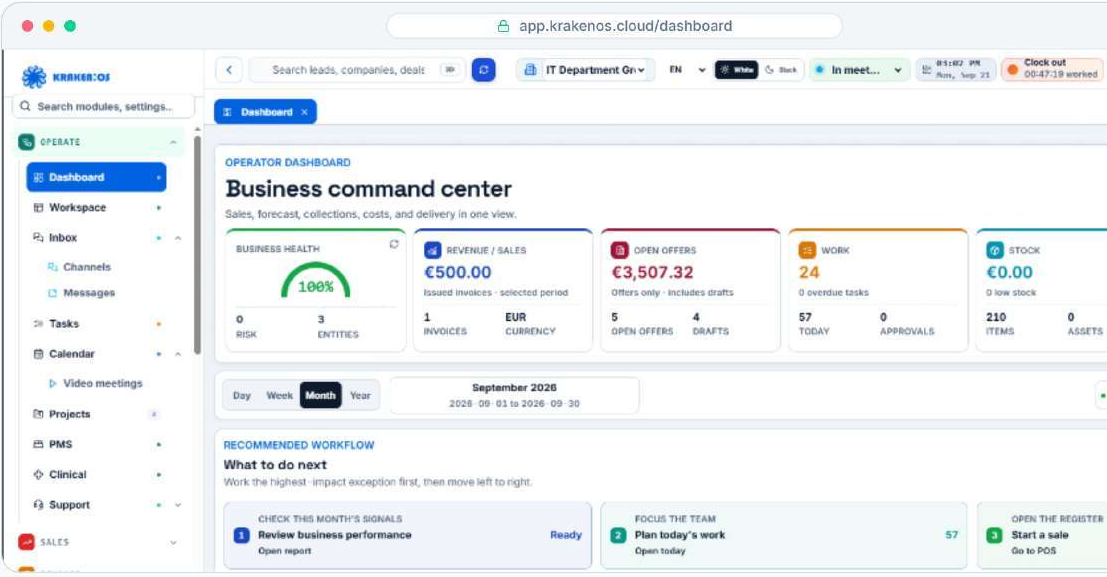Screen dimensions: 1107x577
Task: Click the Search modules, settings field
Action: [x=104, y=107]
